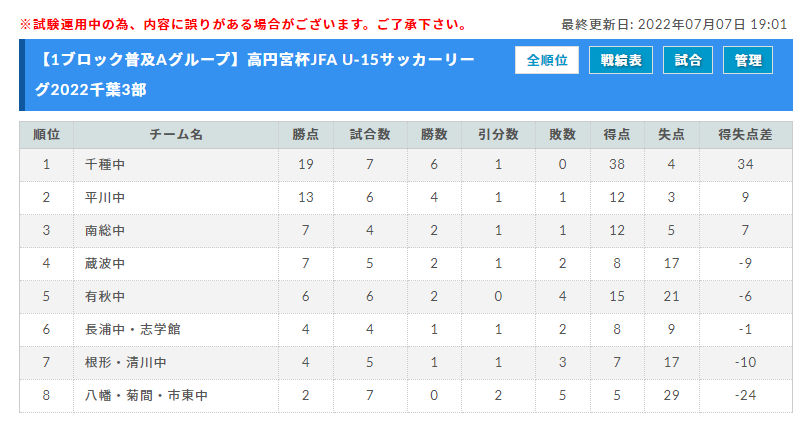
Task: Click the league title heading
Action: [x=255, y=75]
